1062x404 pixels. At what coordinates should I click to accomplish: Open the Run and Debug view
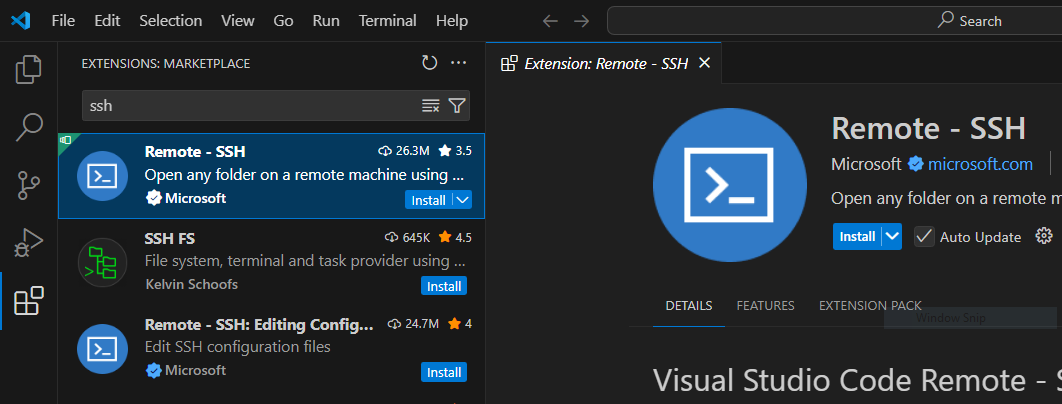pos(29,242)
